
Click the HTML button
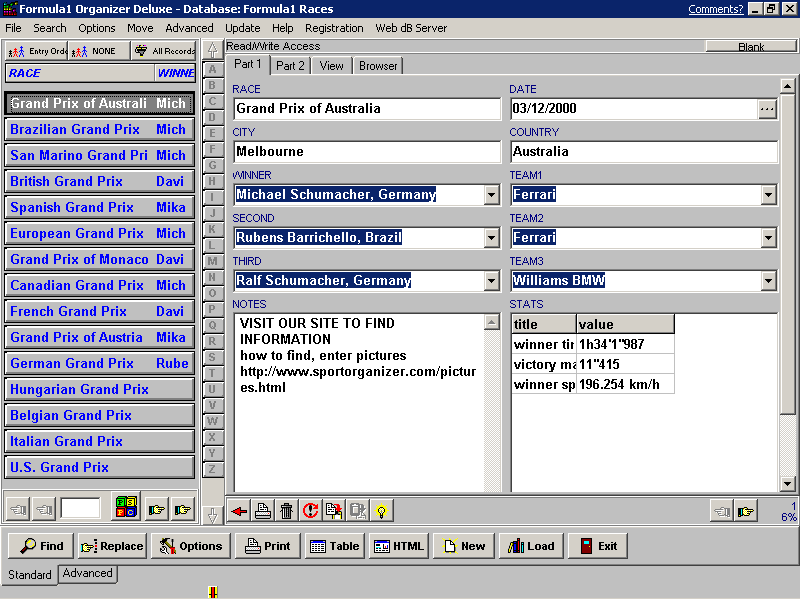[398, 546]
